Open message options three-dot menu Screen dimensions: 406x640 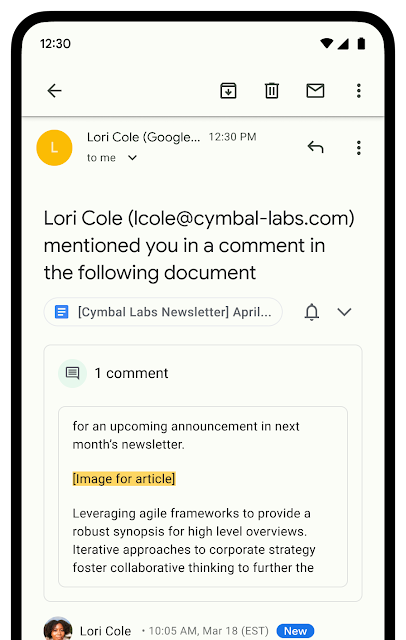tap(359, 148)
